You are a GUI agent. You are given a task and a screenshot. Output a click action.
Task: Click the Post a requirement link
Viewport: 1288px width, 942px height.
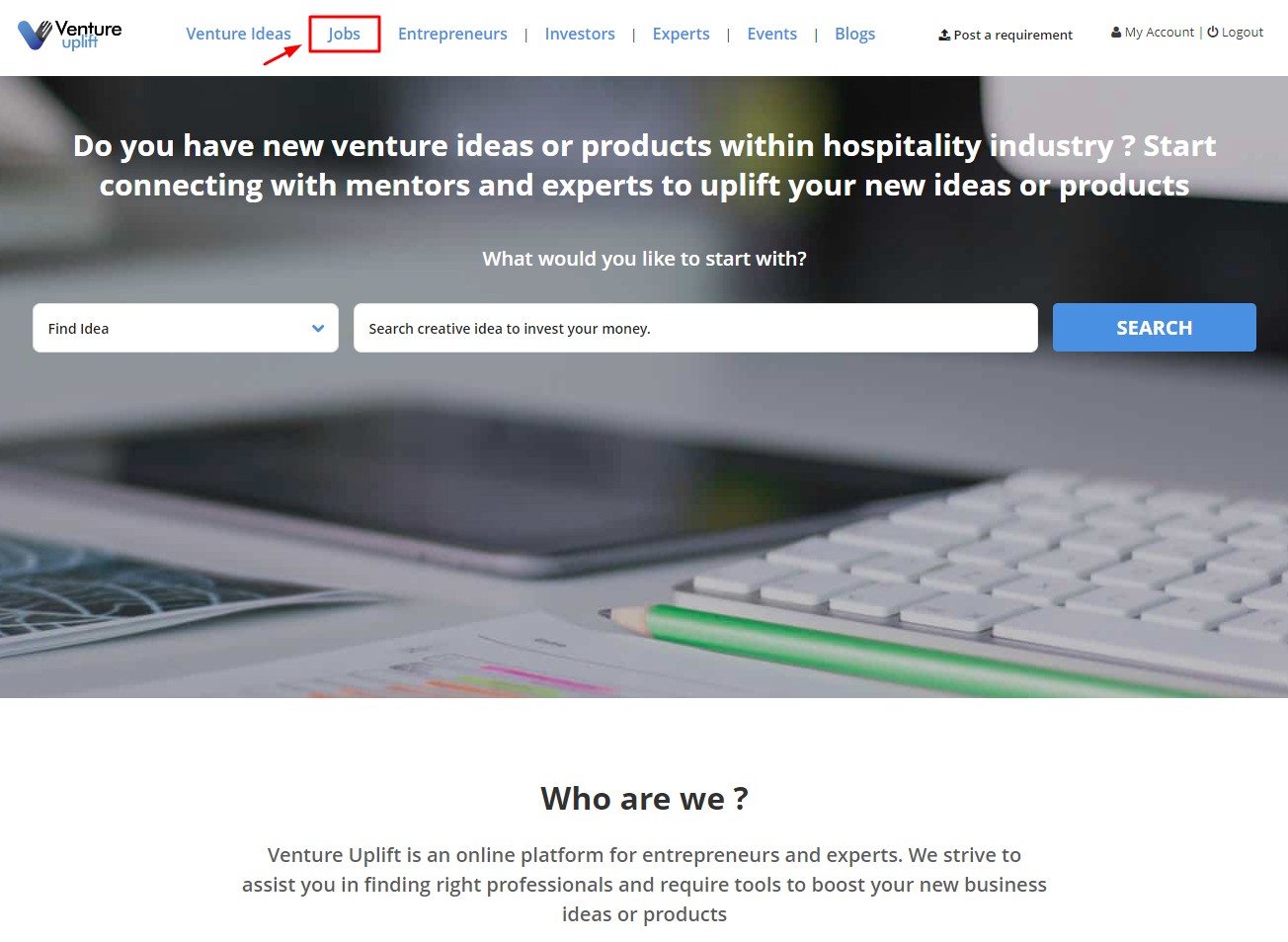[1012, 35]
